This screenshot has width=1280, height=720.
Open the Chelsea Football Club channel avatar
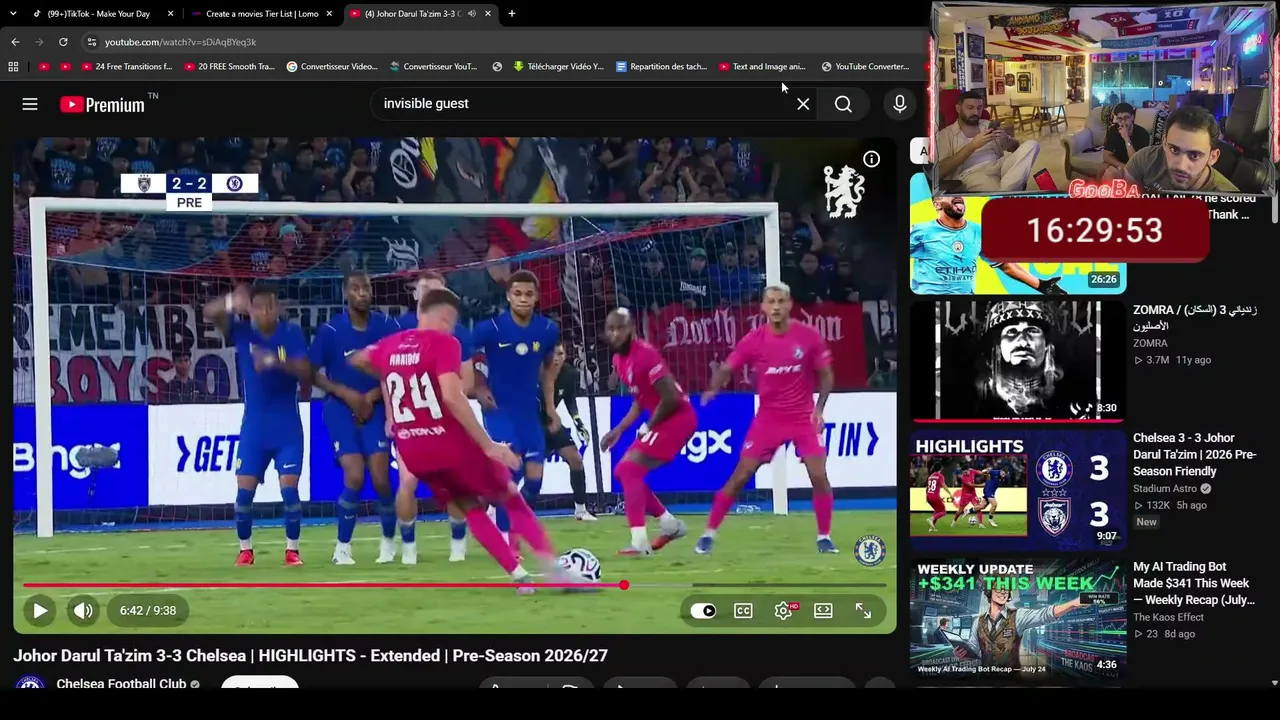pos(30,684)
